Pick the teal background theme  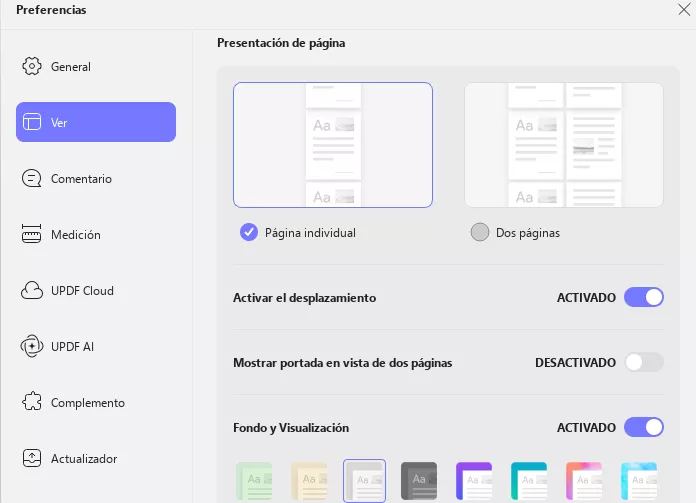pos(529,481)
